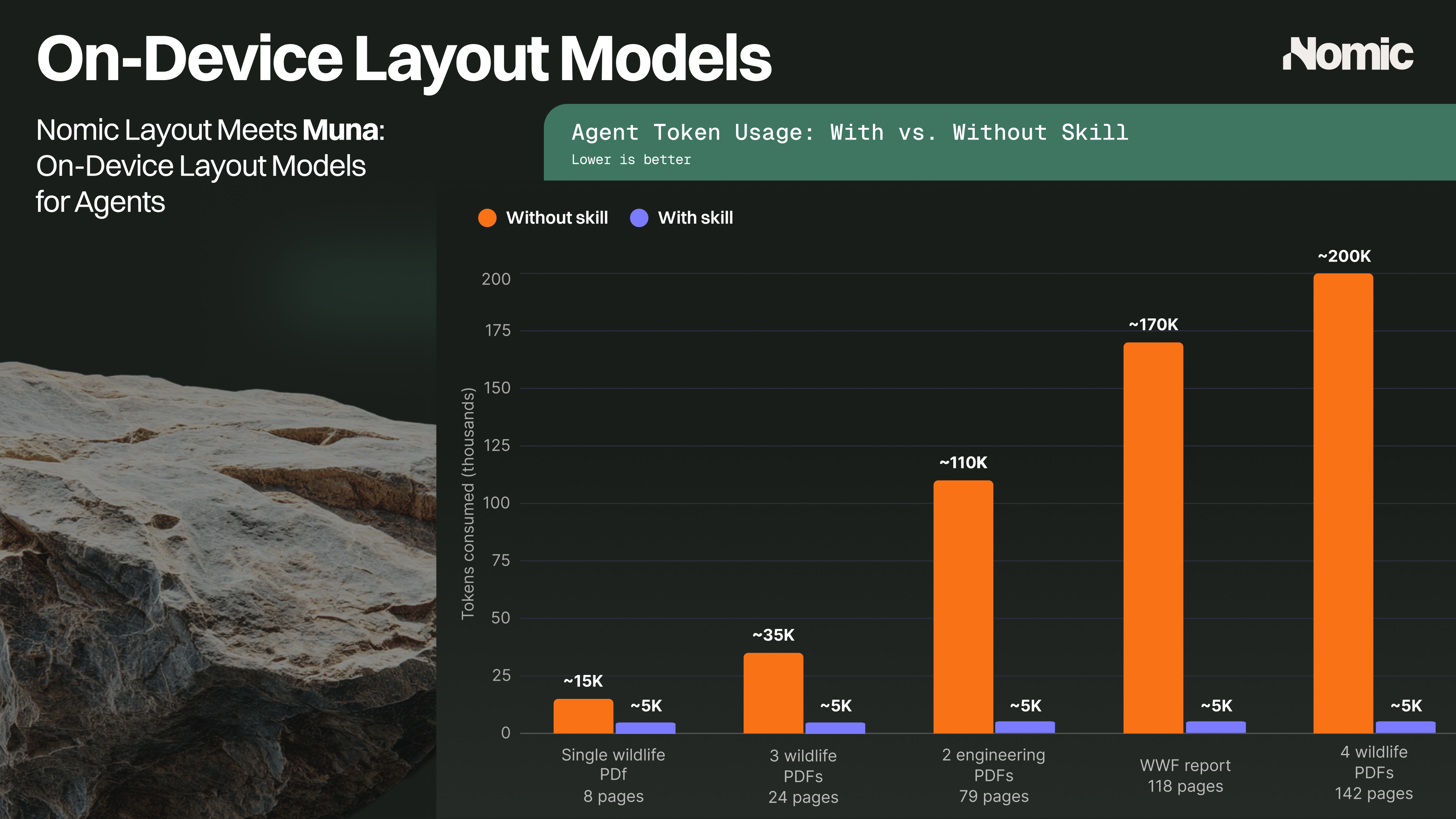Image resolution: width=1456 pixels, height=819 pixels.
Task: Click the ~200K bar for 4 wildlife PDFs
Action: [x=1343, y=503]
